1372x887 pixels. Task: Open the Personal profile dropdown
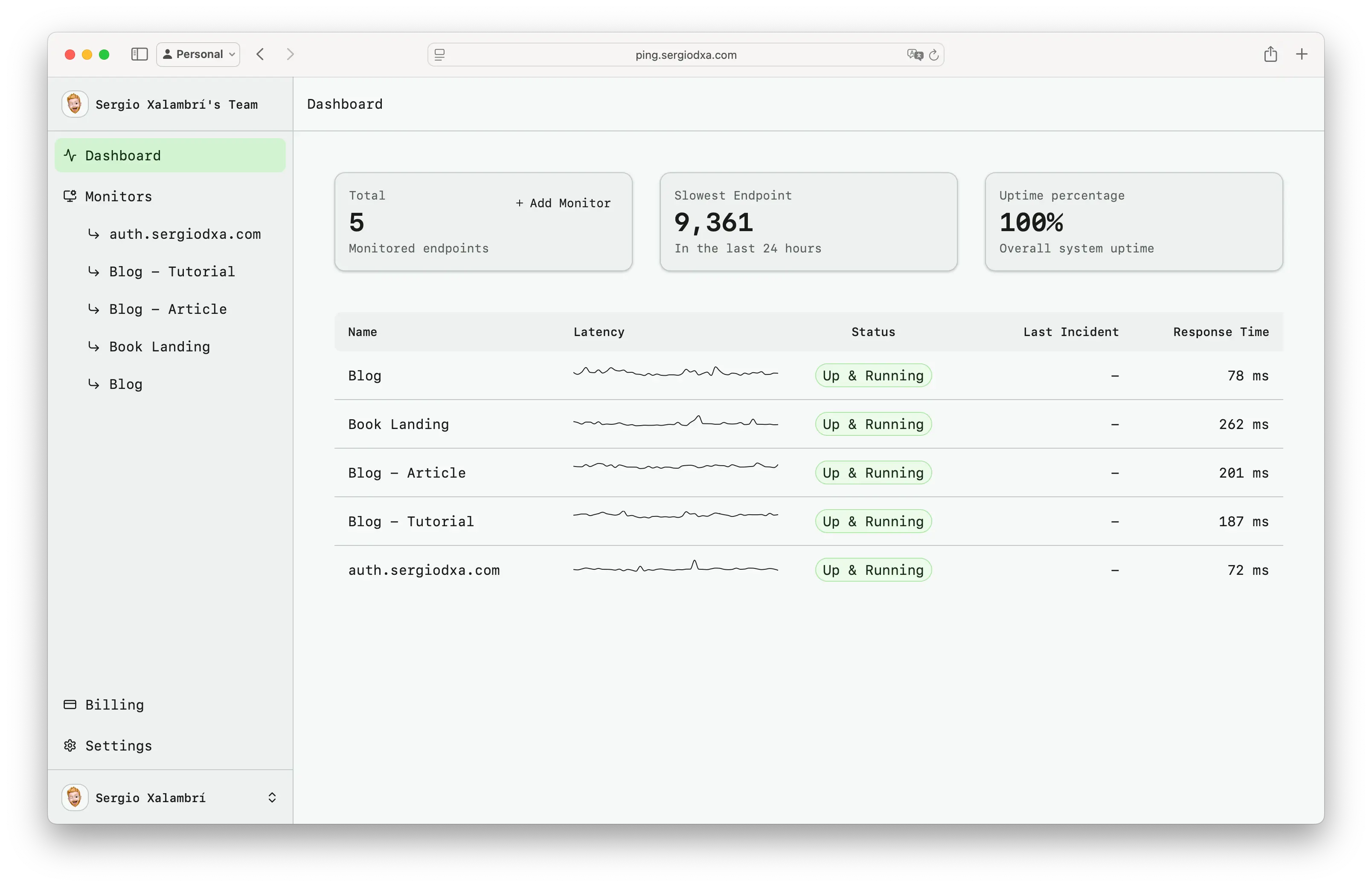pyautogui.click(x=199, y=54)
